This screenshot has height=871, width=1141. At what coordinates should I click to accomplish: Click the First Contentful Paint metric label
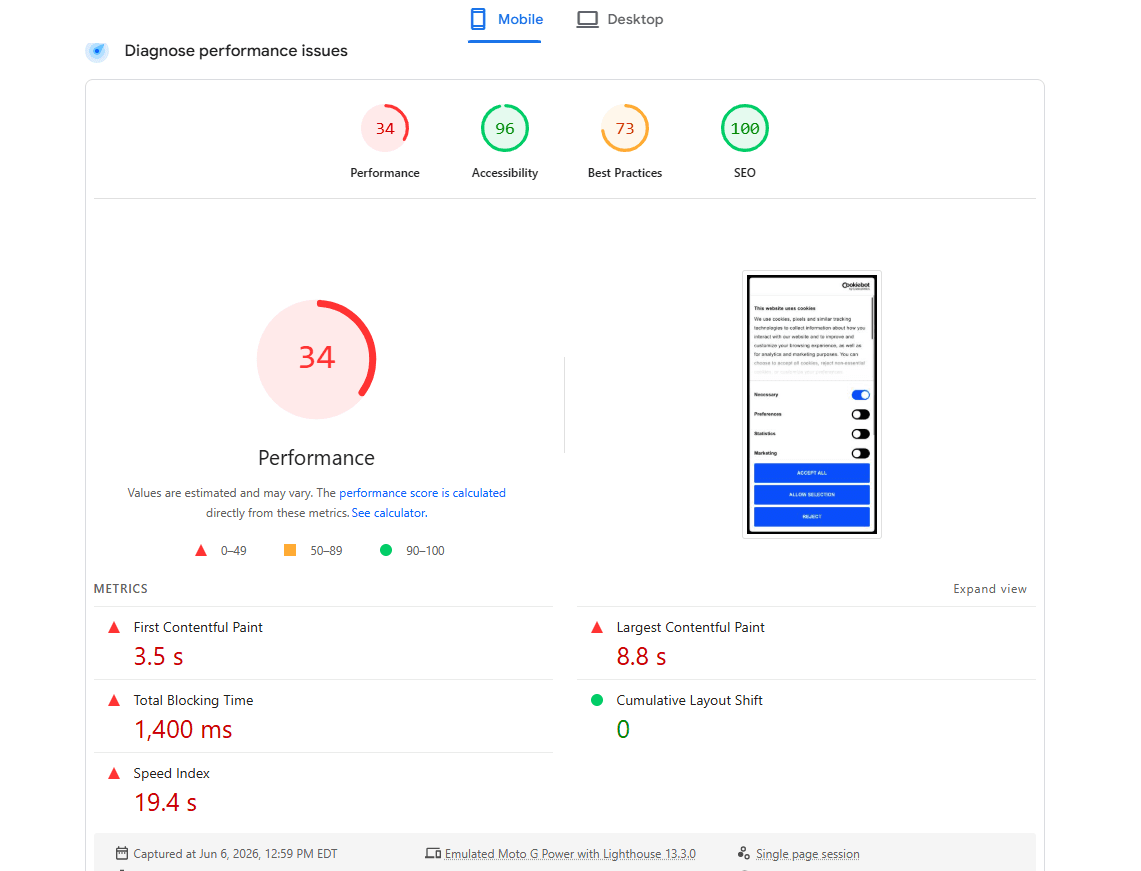(x=198, y=627)
